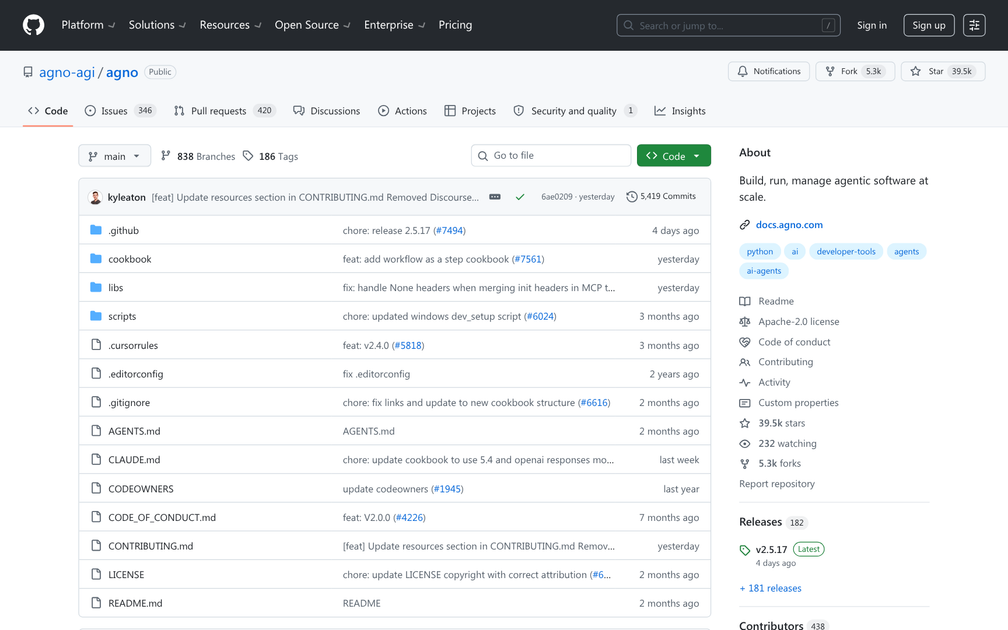
Task: Select the Projects tab
Action: [470, 111]
